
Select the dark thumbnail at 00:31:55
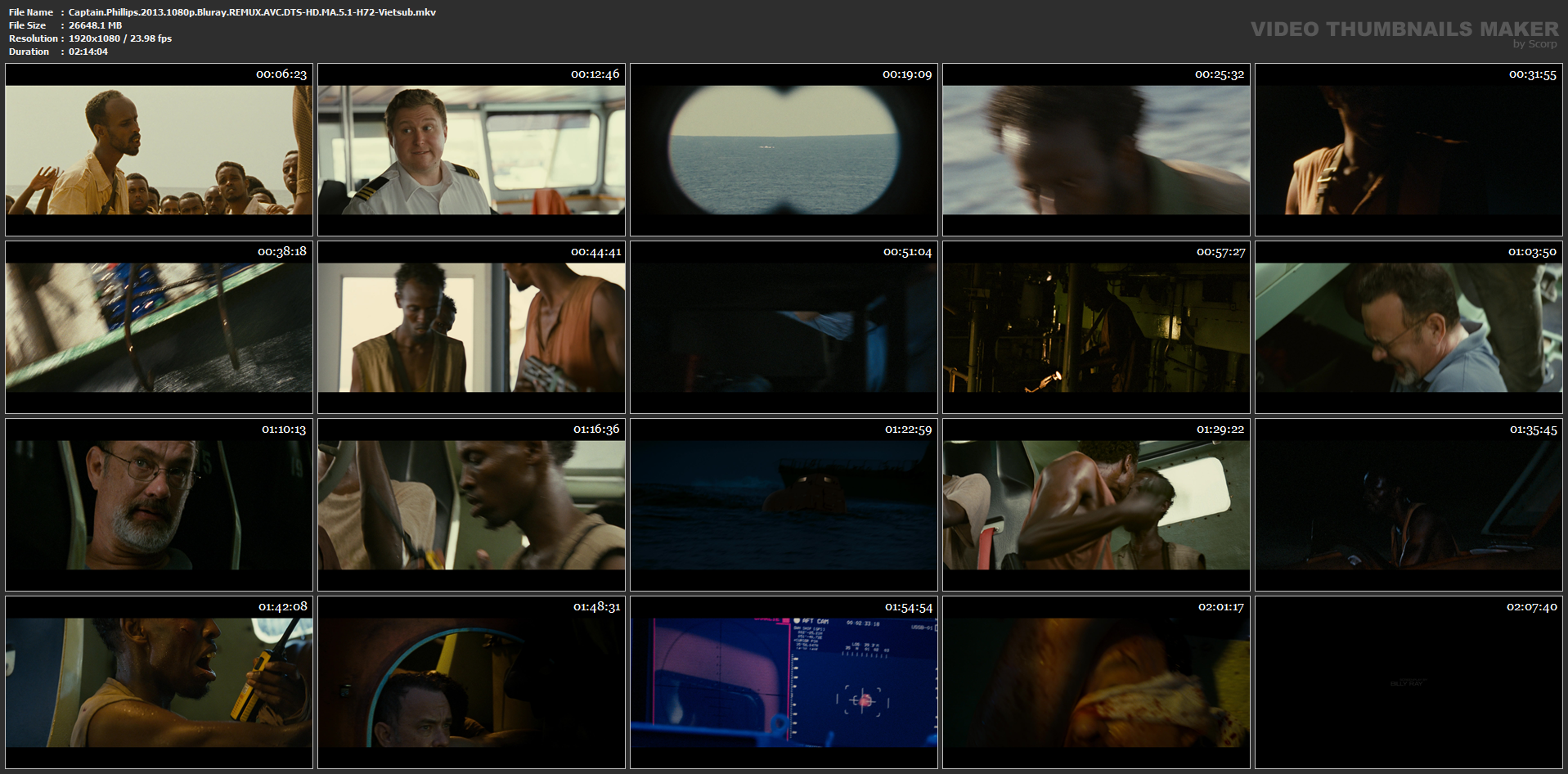[1409, 150]
